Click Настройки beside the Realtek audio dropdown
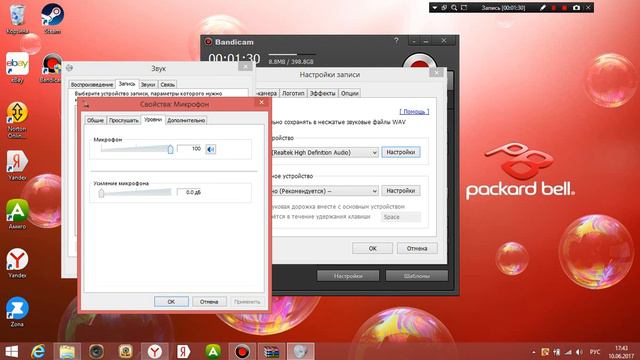Image resolution: width=640 pixels, height=360 pixels. pos(401,152)
